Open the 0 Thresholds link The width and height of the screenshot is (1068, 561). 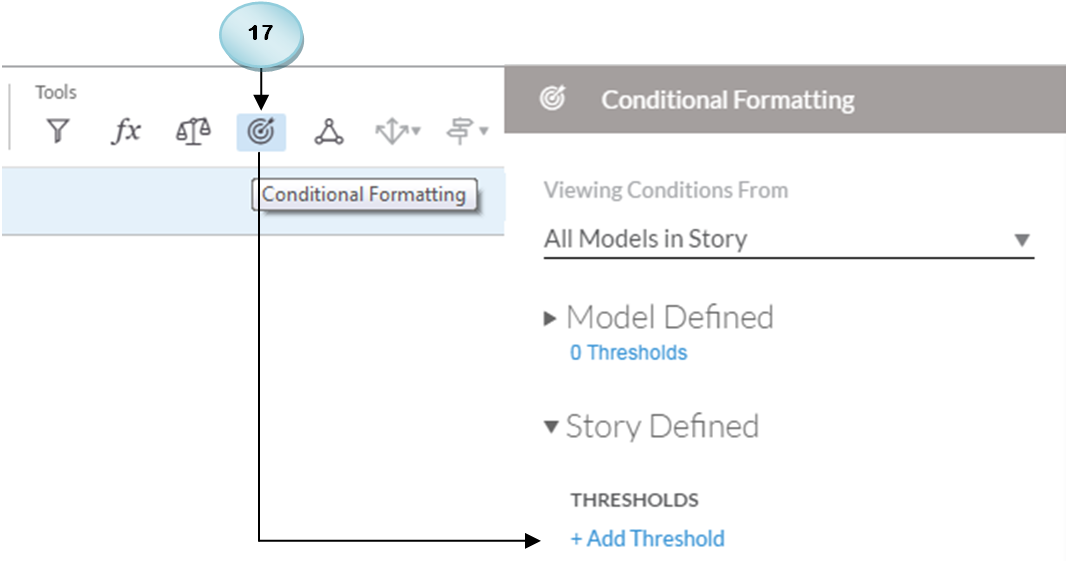[629, 353]
